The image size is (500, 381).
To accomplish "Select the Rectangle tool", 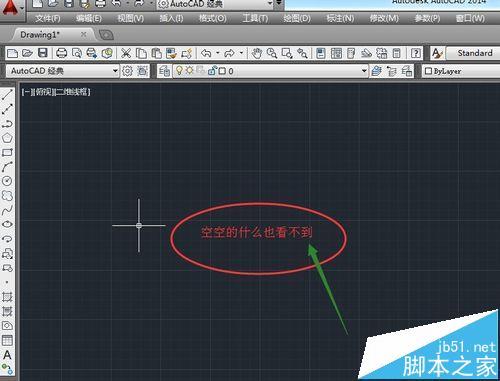I will [x=7, y=153].
